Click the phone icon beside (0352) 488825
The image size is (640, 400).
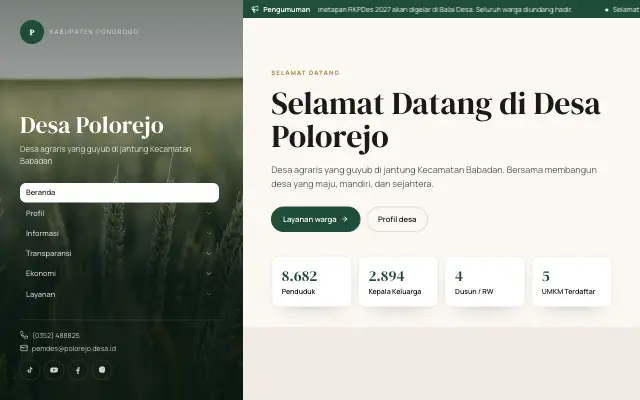(x=24, y=335)
